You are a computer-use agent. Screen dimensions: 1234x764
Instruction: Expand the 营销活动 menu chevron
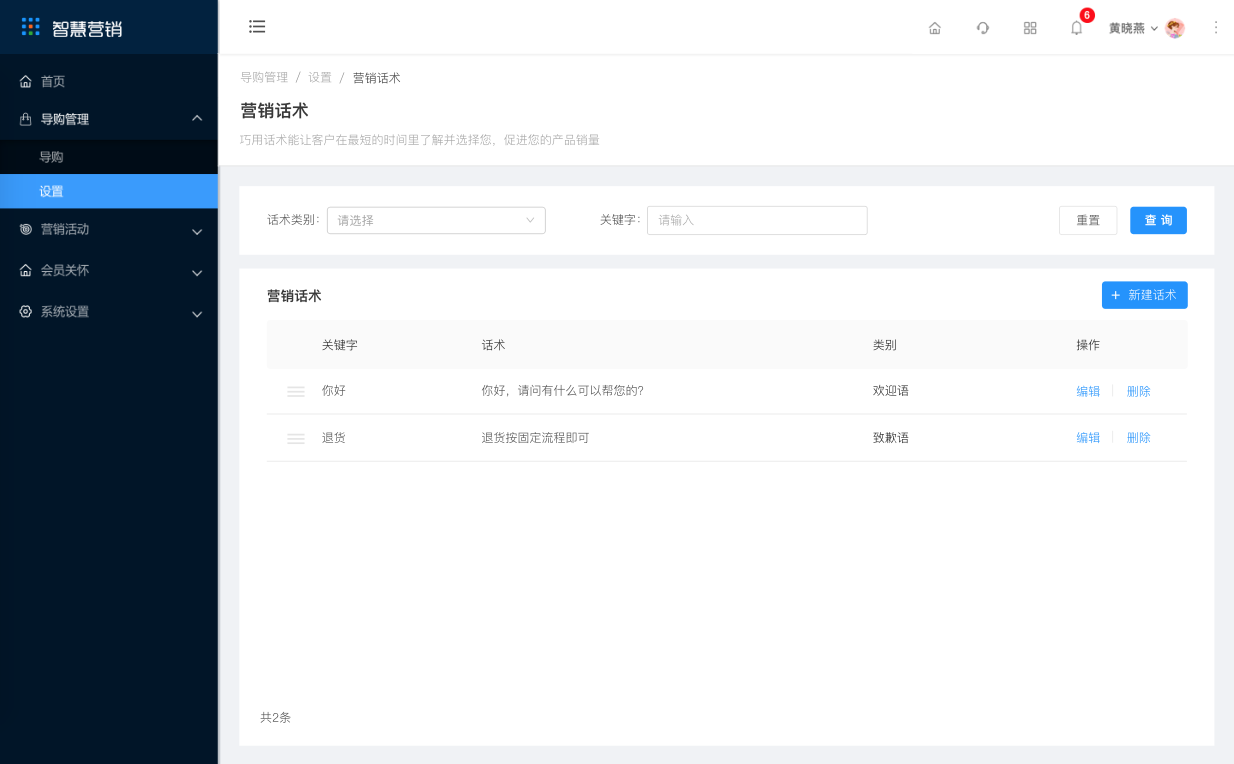coord(197,231)
